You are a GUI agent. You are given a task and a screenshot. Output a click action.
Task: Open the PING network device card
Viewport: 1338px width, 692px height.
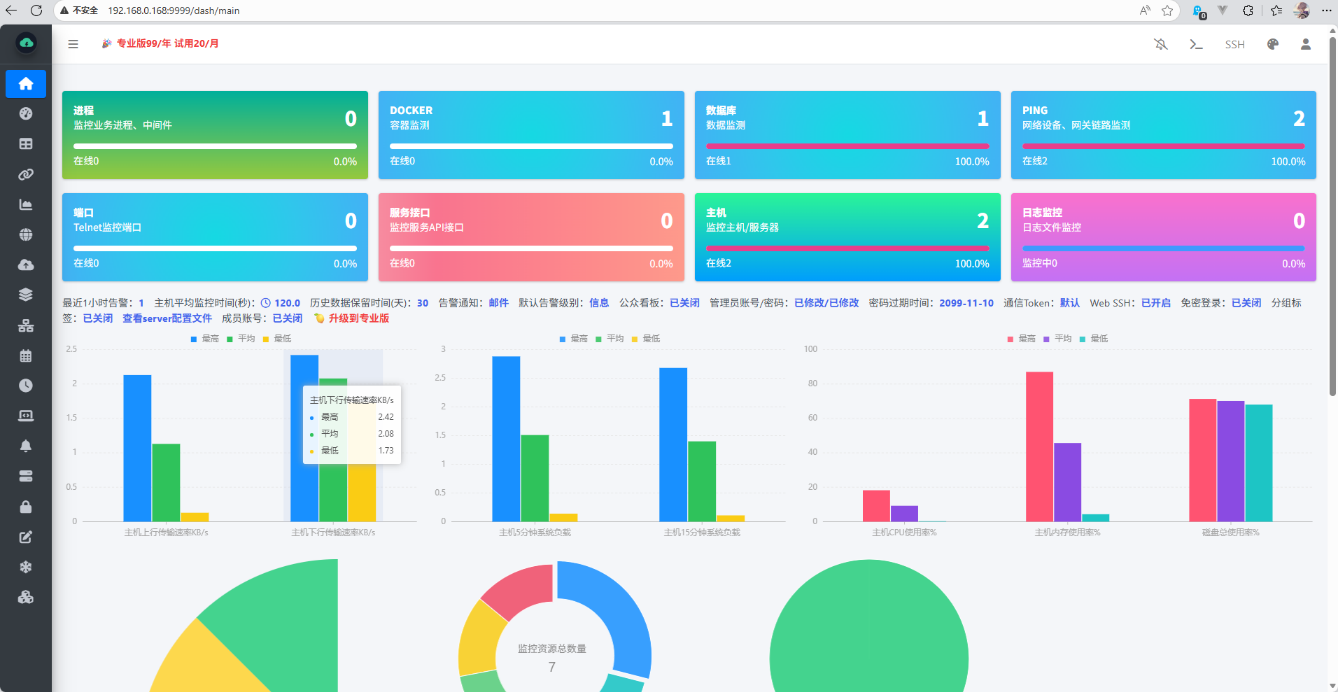[1163, 135]
